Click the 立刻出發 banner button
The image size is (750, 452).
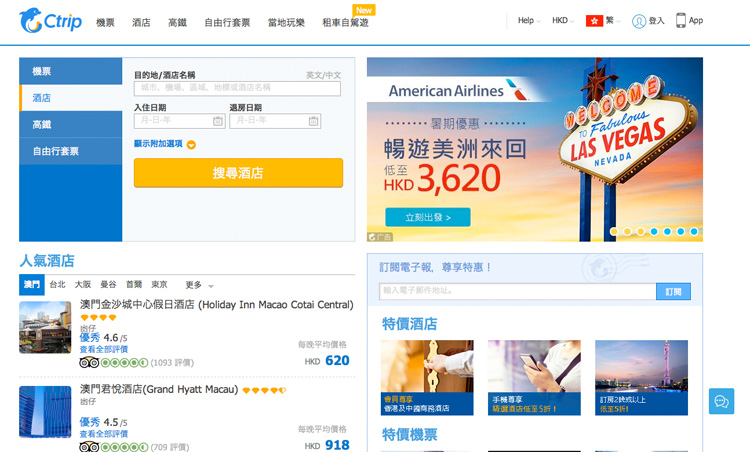428,217
